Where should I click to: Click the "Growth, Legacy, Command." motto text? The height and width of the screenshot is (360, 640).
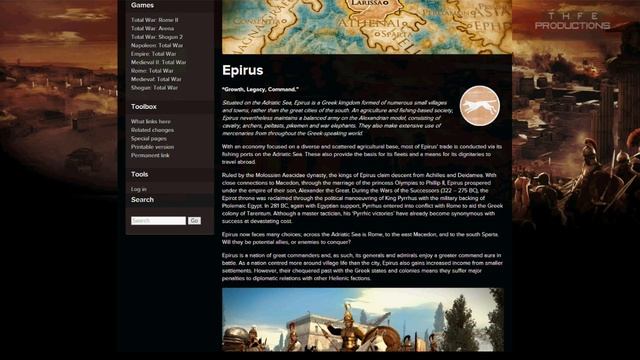coord(260,89)
